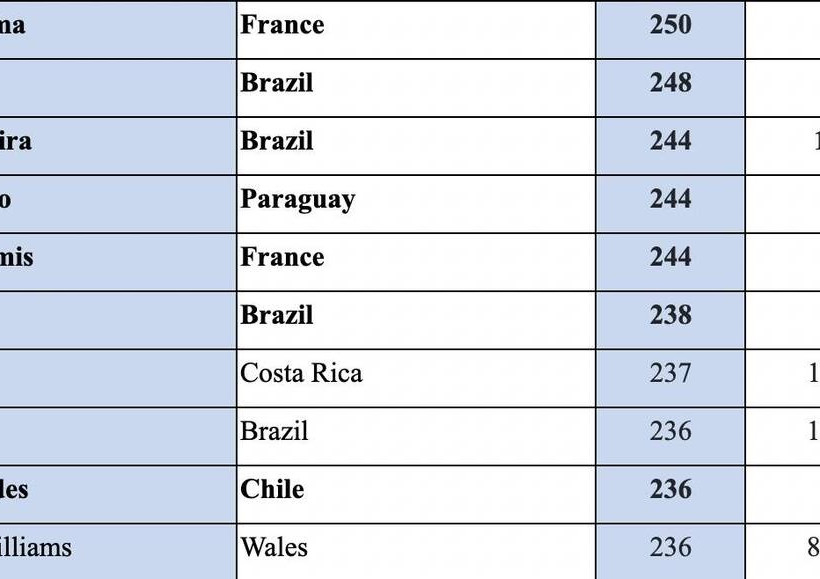Select the 244 cell in the lower France row
Image resolution: width=820 pixels, height=579 pixels.
click(670, 258)
